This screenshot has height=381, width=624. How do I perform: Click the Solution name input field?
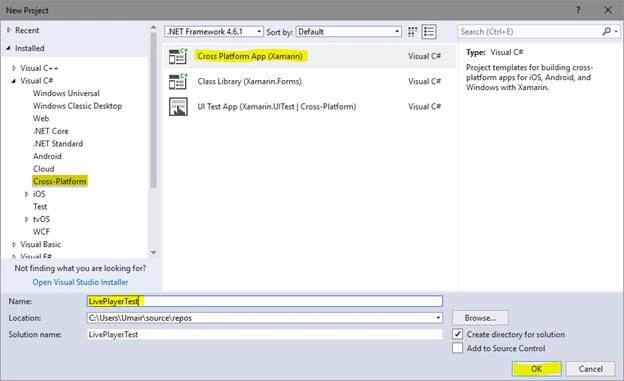click(265, 334)
